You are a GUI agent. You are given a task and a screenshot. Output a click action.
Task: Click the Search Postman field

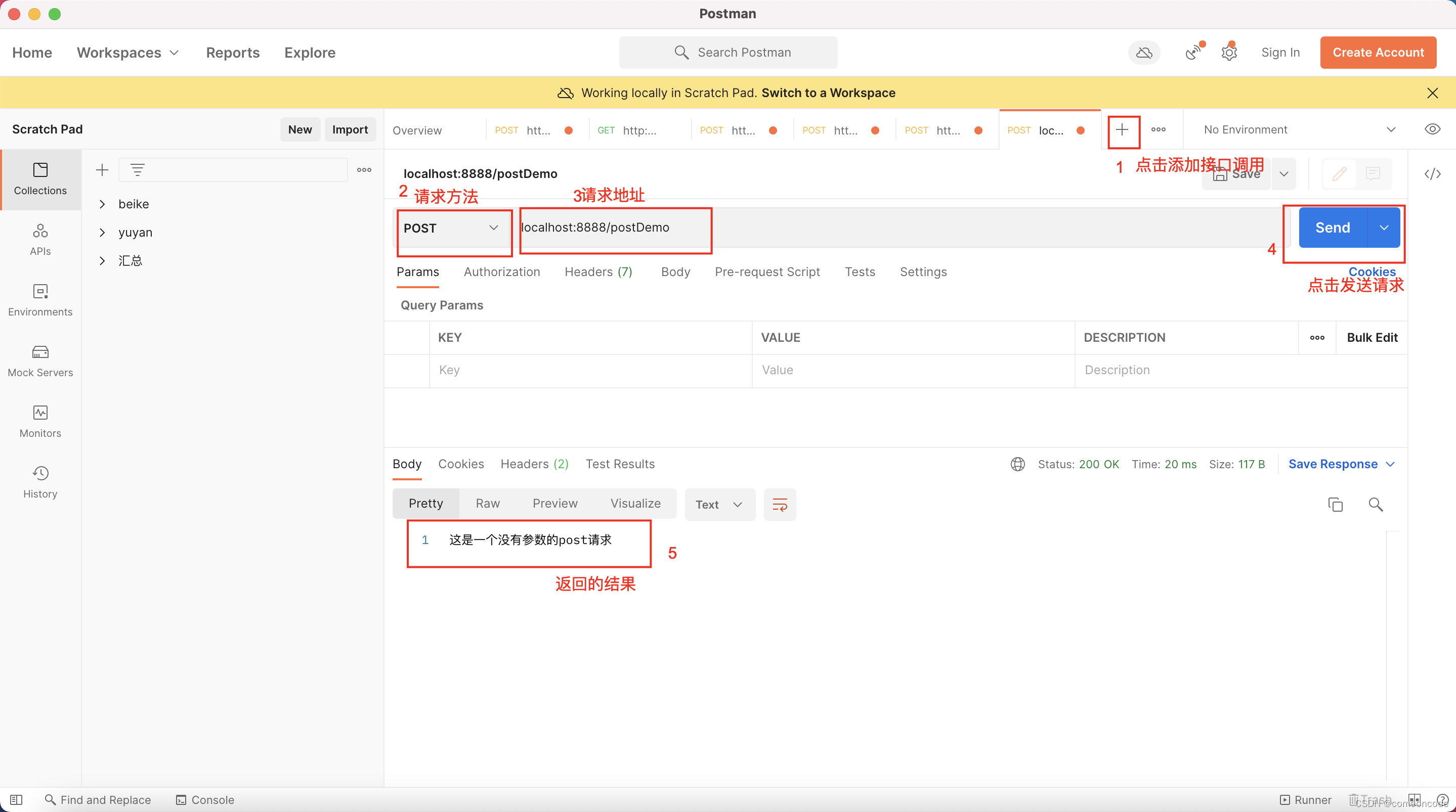(x=728, y=53)
